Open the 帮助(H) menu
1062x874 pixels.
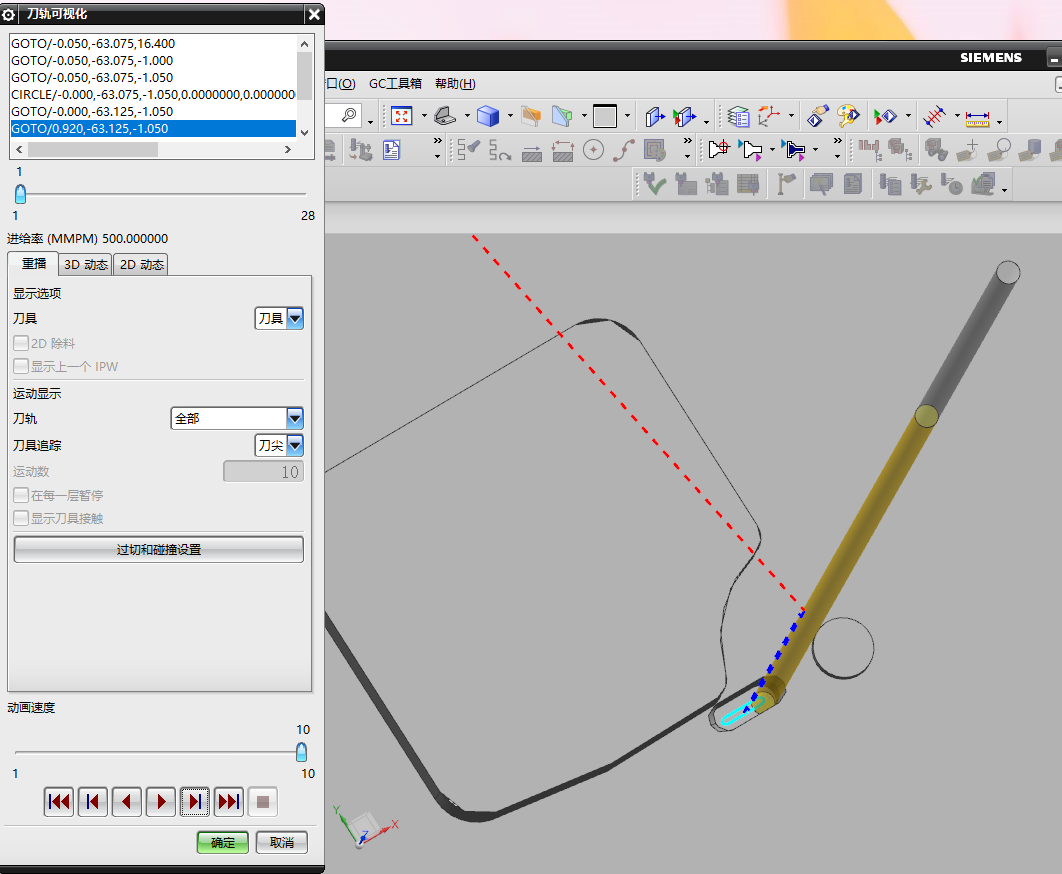(455, 84)
